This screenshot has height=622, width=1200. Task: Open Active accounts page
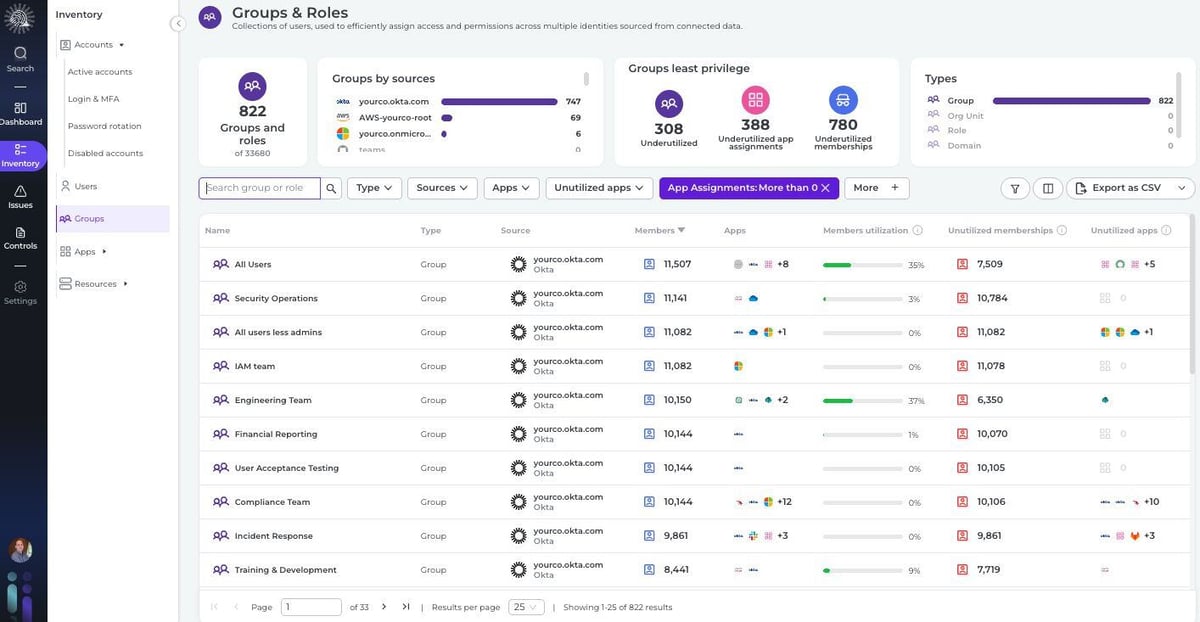(x=100, y=72)
